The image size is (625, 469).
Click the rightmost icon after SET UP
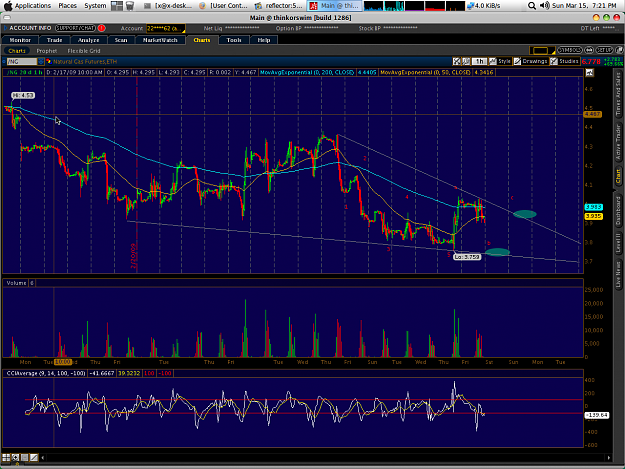(619, 50)
